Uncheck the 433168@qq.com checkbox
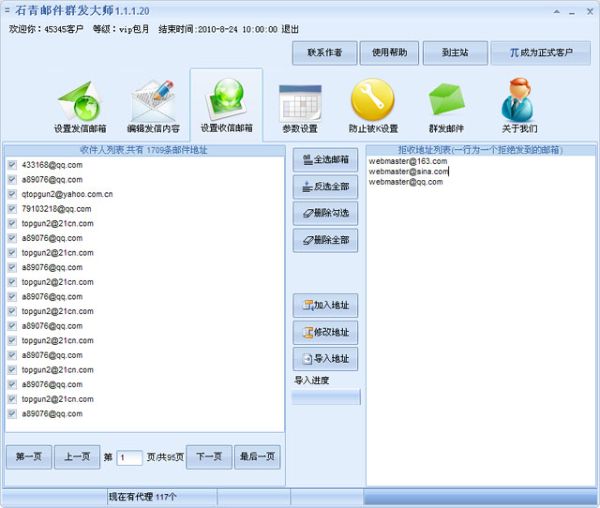 point(12,165)
